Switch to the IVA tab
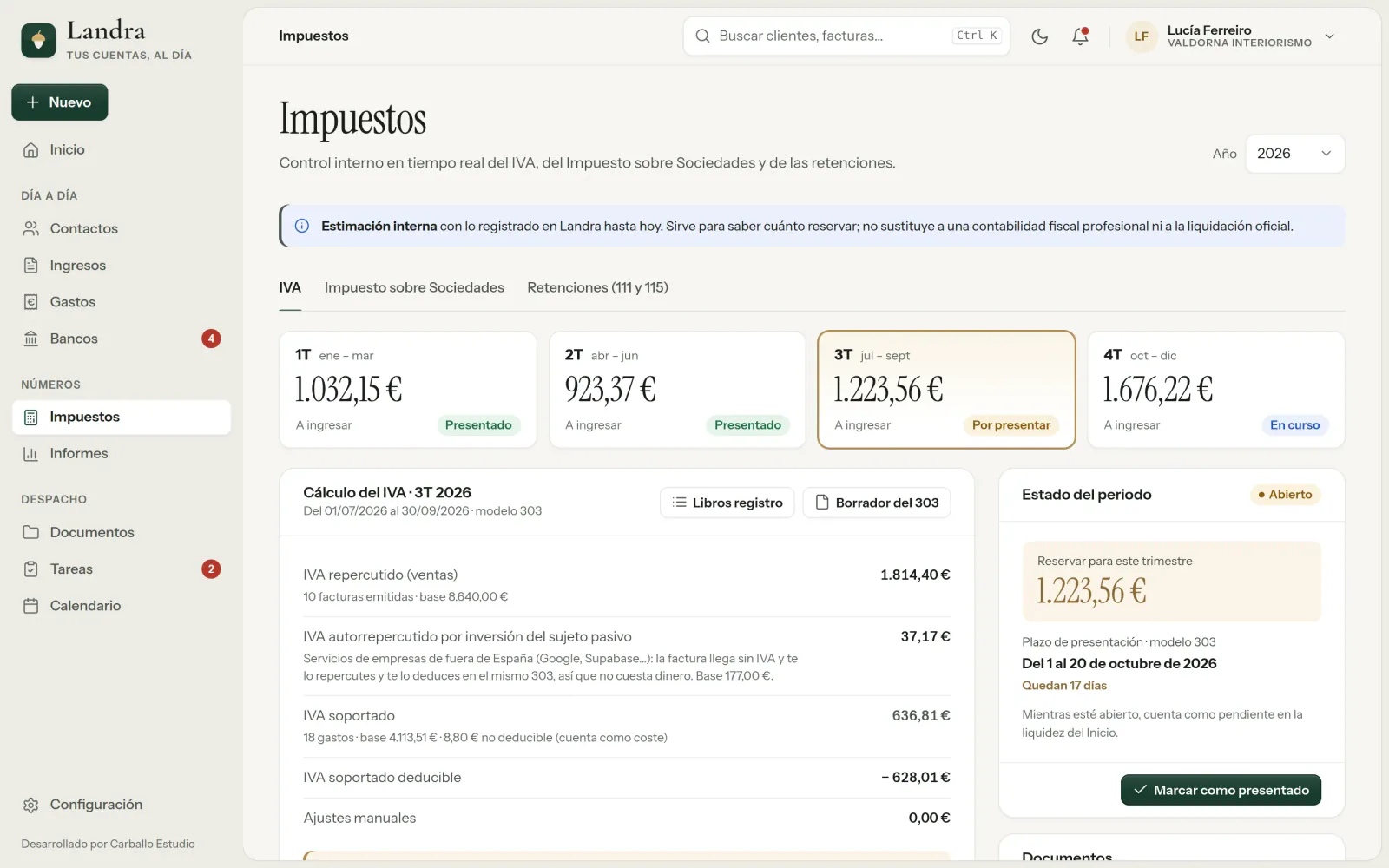Image resolution: width=1389 pixels, height=868 pixels. 290,288
